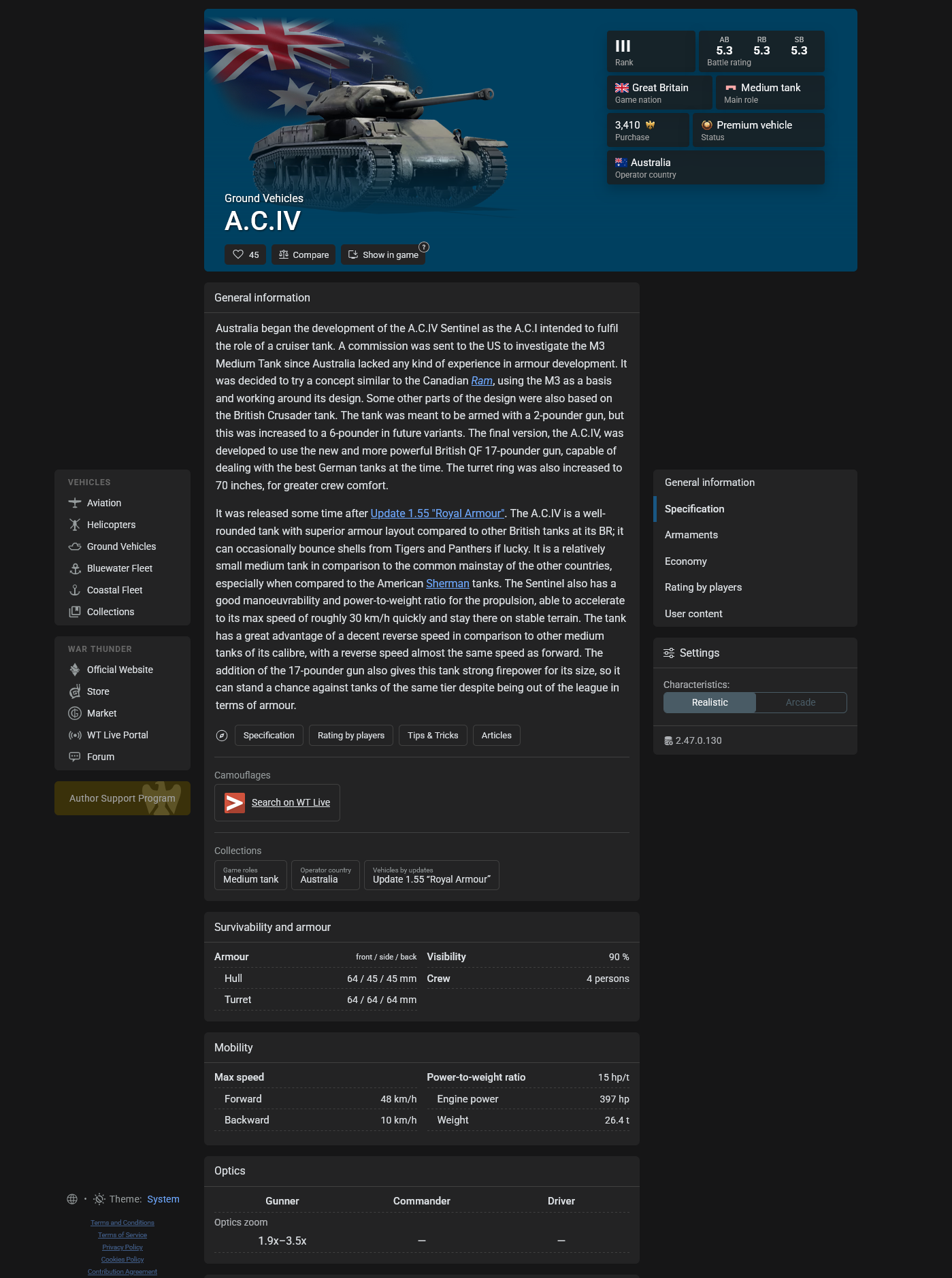952x1278 pixels.
Task: Jump to Specification section in sidebar
Action: pyautogui.click(x=755, y=509)
